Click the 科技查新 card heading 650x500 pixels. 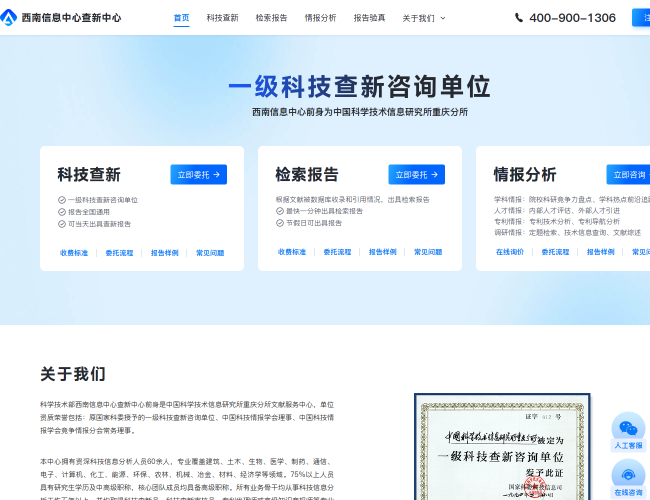tap(89, 175)
